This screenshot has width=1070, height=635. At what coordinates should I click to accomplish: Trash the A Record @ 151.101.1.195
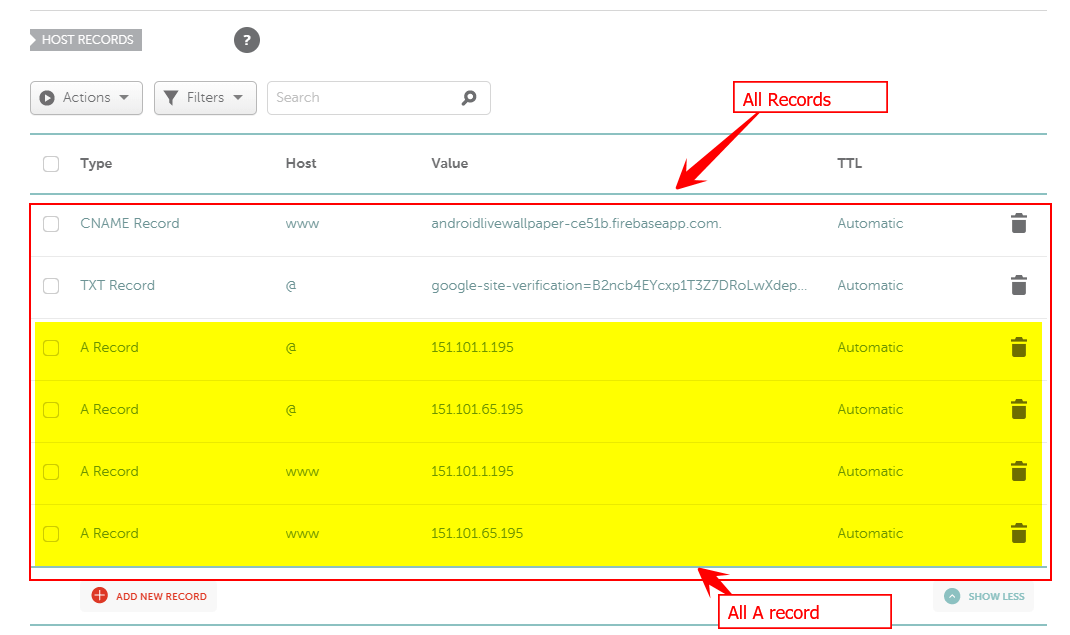(1019, 347)
